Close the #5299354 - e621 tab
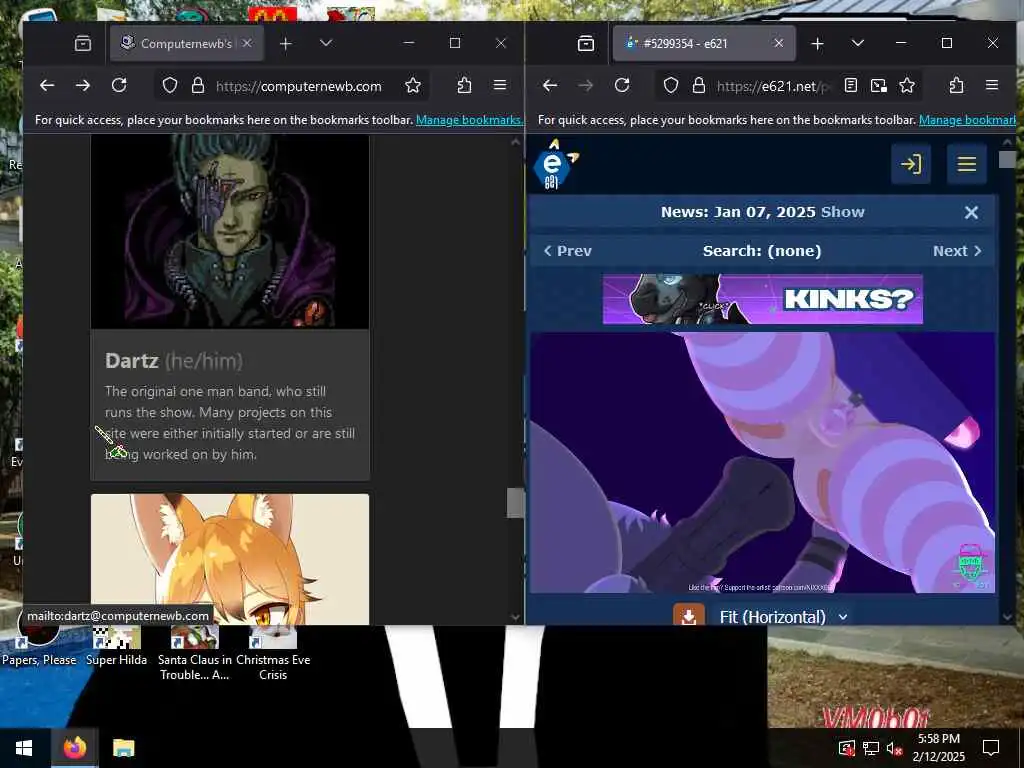The width and height of the screenshot is (1024, 768). (x=778, y=44)
